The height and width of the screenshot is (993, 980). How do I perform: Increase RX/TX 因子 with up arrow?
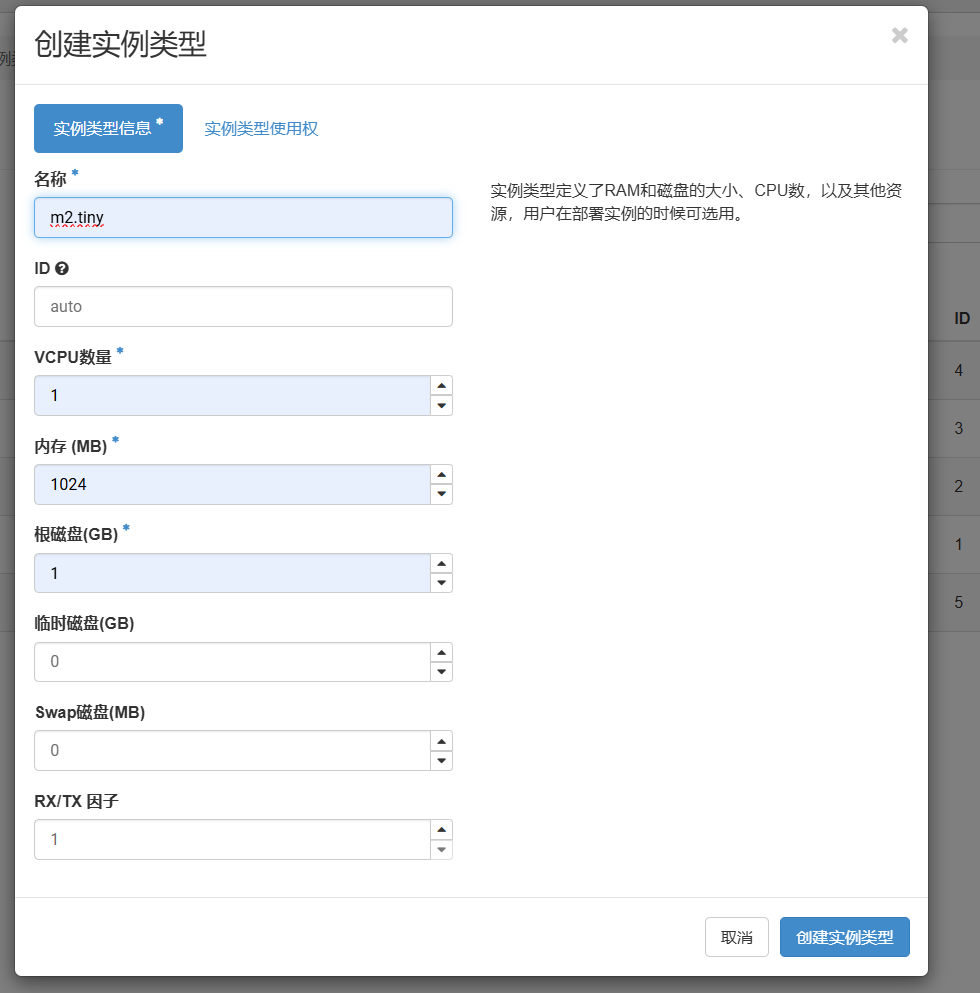[441, 830]
